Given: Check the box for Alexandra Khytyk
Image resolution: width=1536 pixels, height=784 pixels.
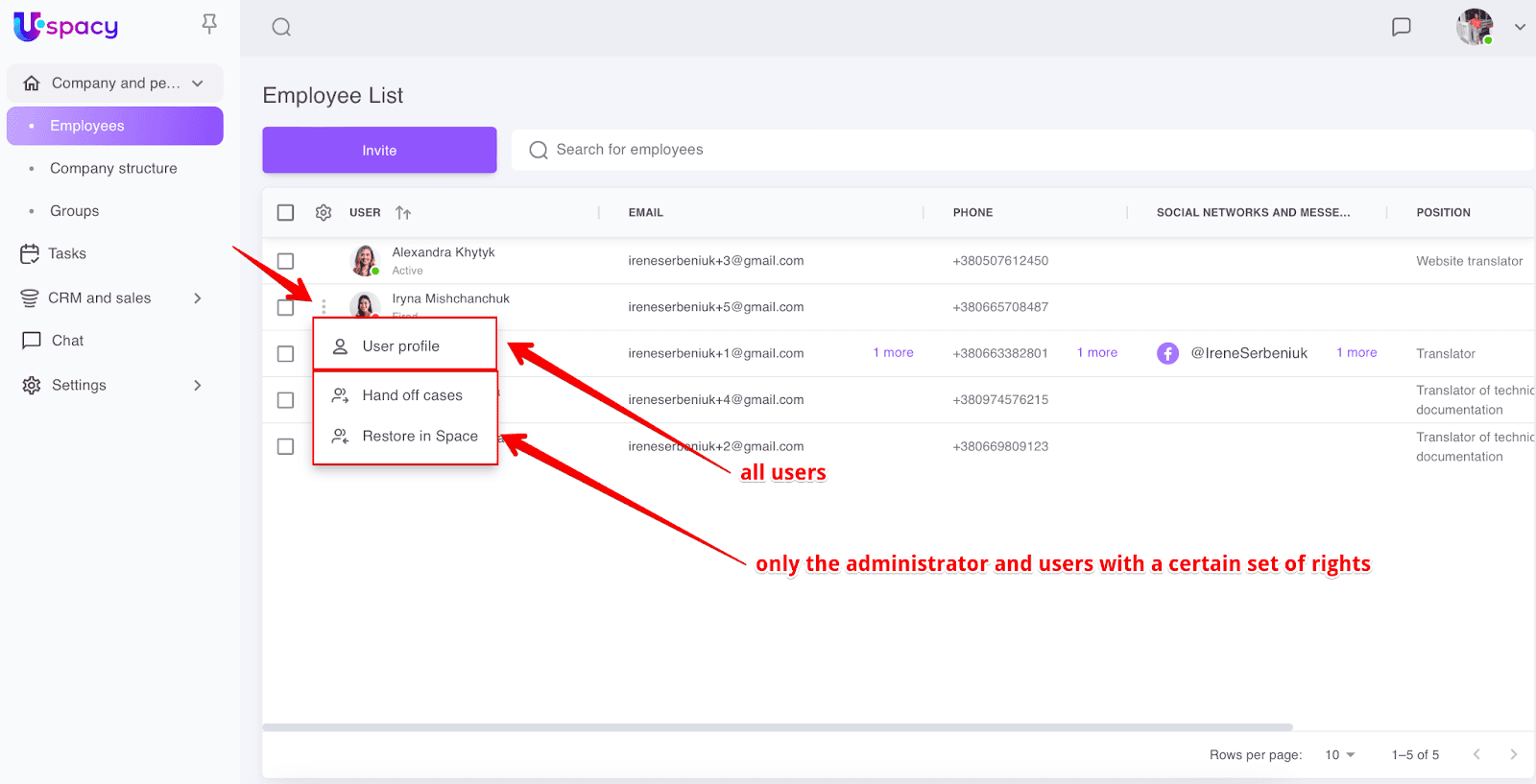Looking at the screenshot, I should tap(285, 261).
